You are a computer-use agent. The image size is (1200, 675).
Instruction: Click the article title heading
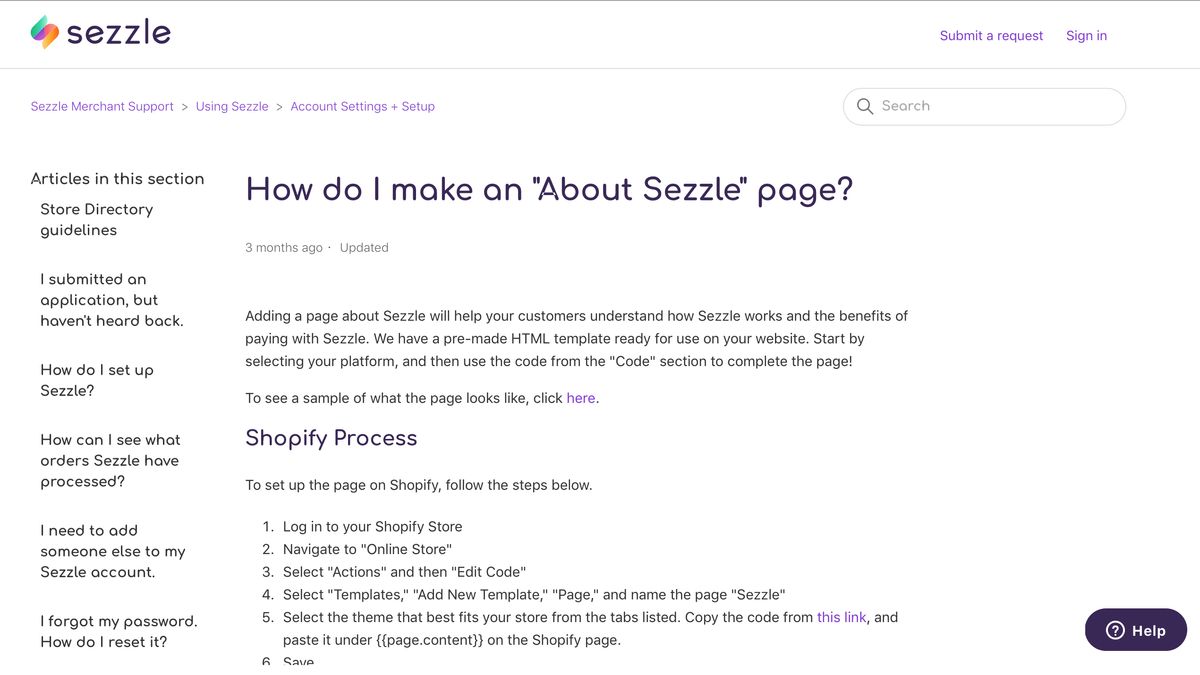coord(549,190)
